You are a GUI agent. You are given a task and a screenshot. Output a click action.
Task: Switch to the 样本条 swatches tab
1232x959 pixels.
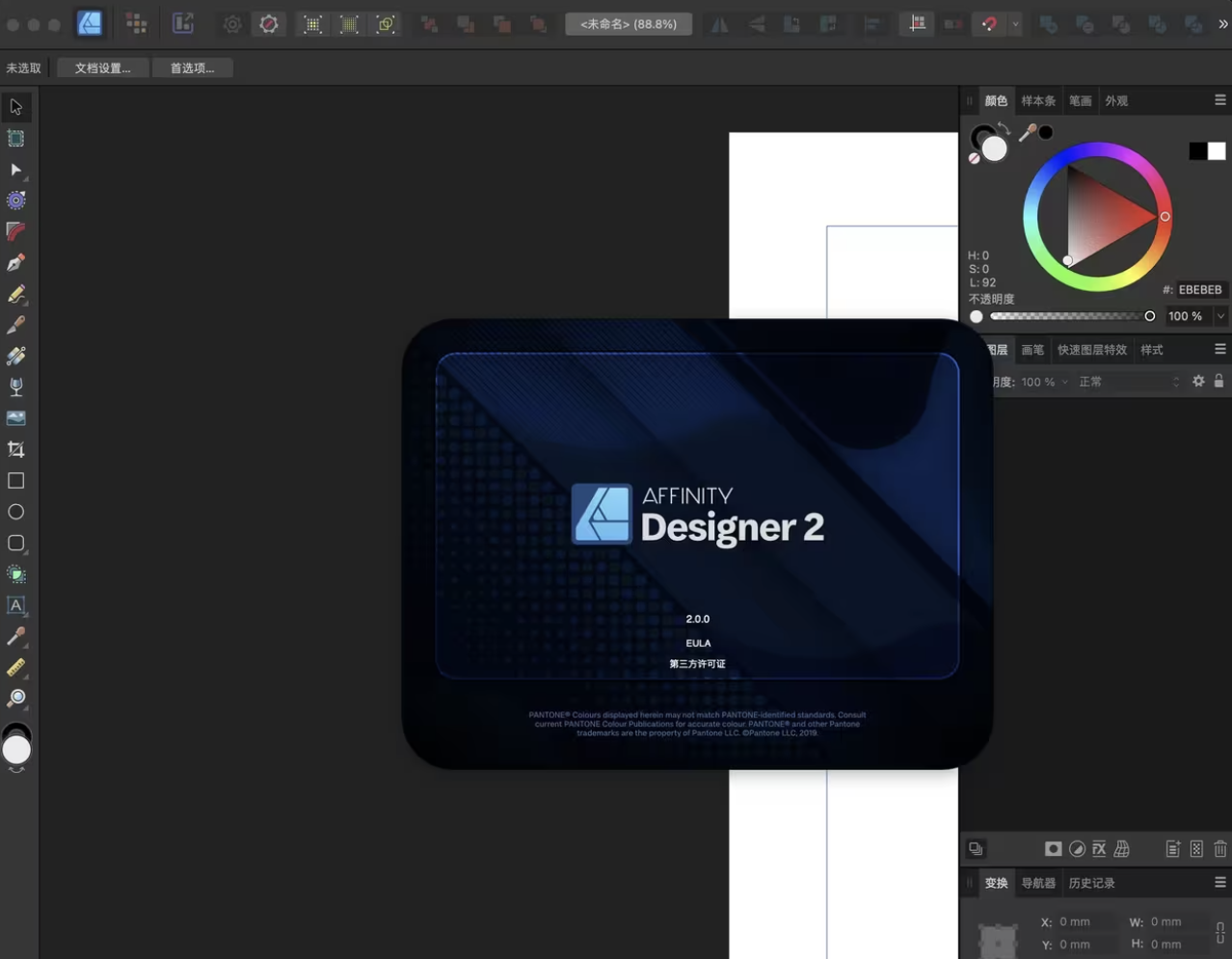point(1038,100)
